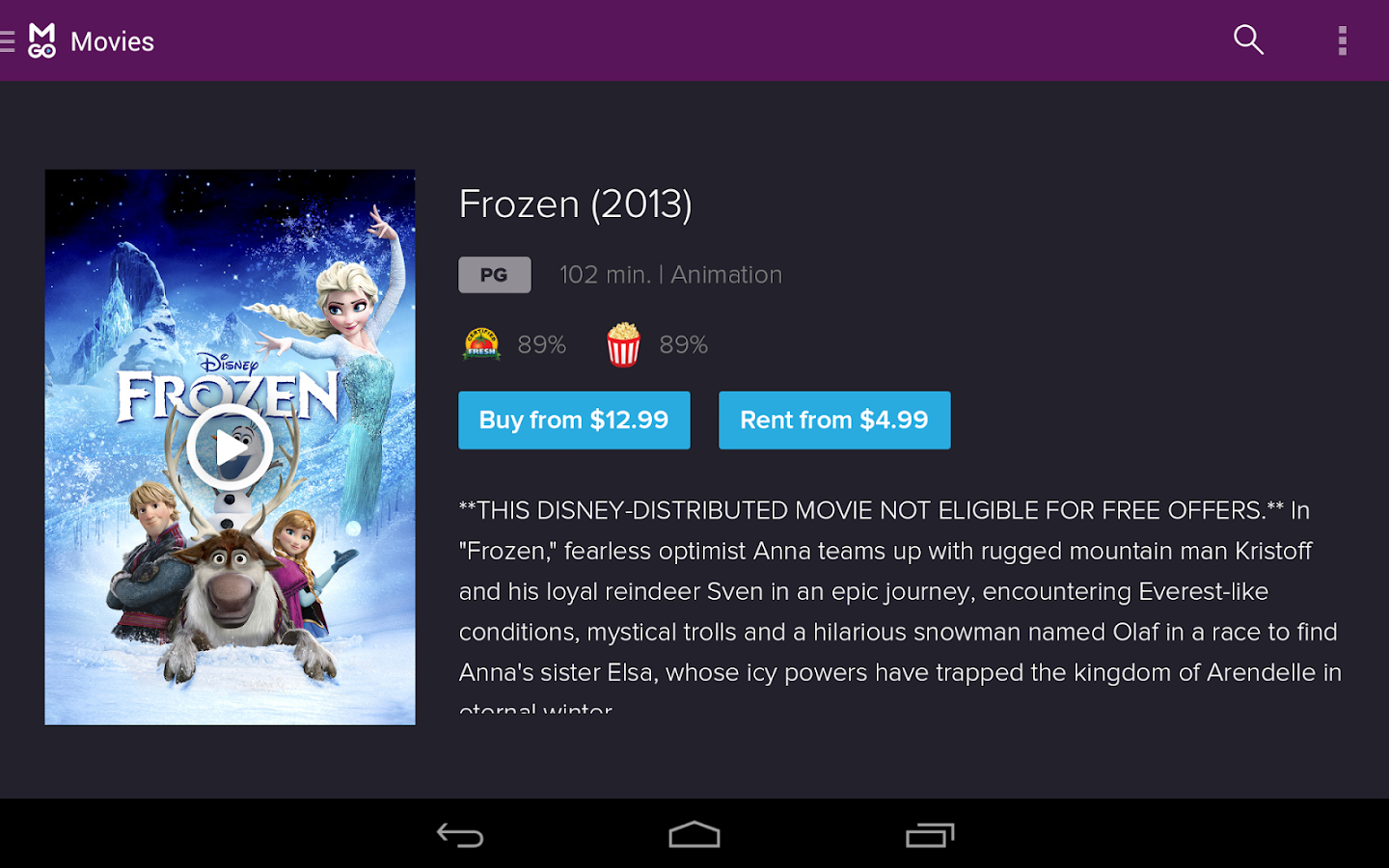Show recent apps
1389x868 pixels.
pos(930,835)
